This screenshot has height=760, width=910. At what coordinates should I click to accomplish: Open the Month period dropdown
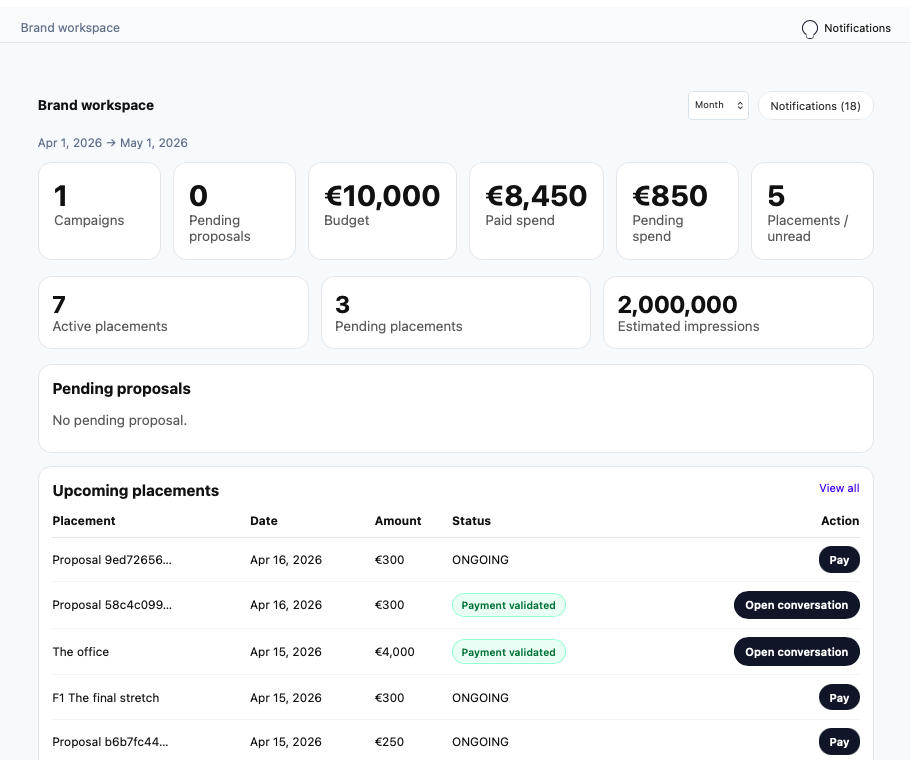(718, 106)
